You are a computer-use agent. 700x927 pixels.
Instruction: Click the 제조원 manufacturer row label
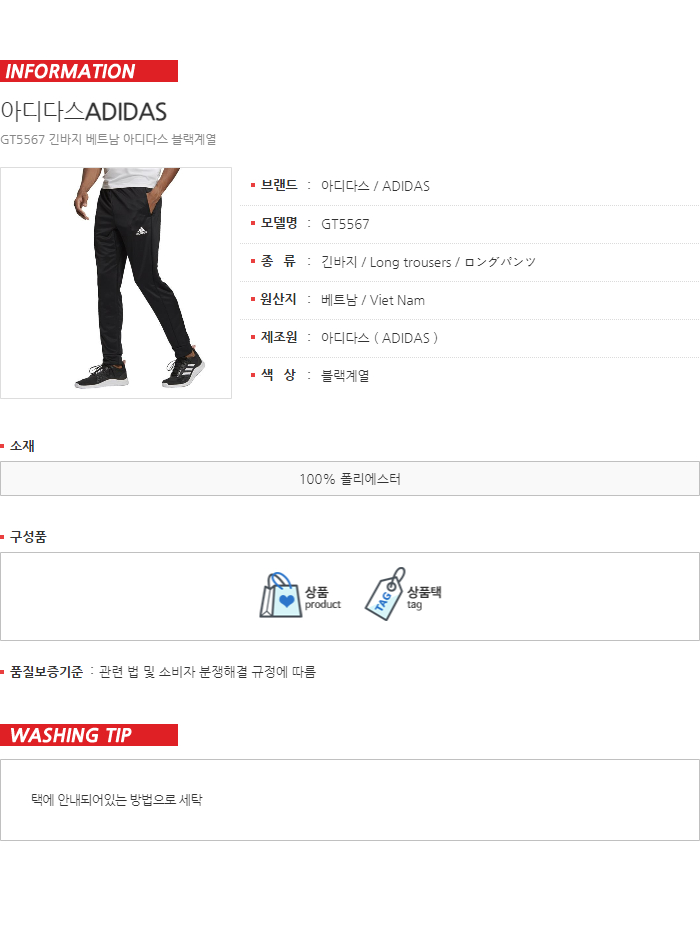279,337
